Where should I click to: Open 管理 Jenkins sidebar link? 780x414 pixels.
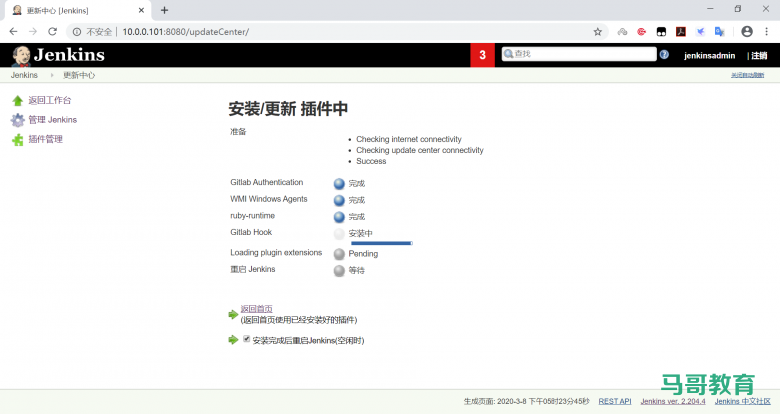(52, 120)
